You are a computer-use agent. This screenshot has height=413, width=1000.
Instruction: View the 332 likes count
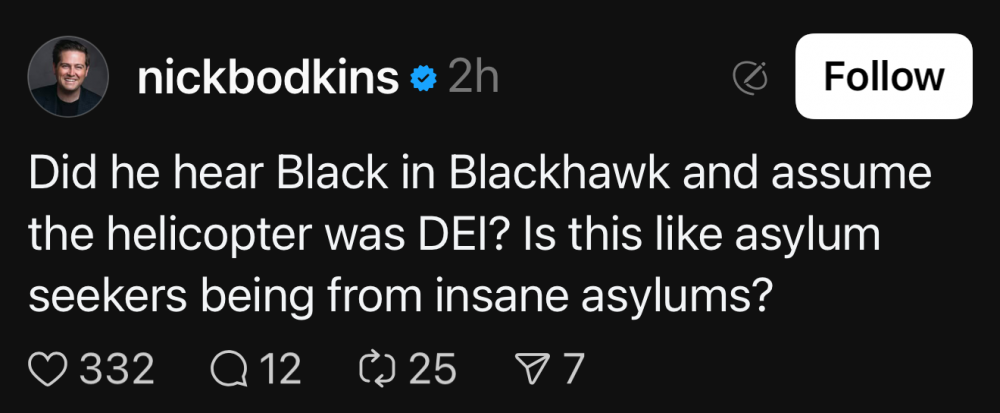click(x=117, y=369)
